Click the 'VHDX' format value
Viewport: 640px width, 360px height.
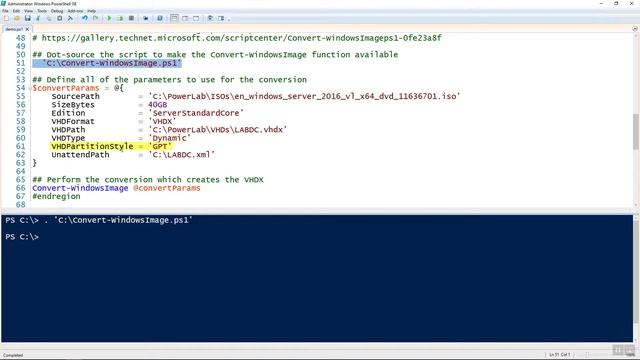(x=162, y=122)
